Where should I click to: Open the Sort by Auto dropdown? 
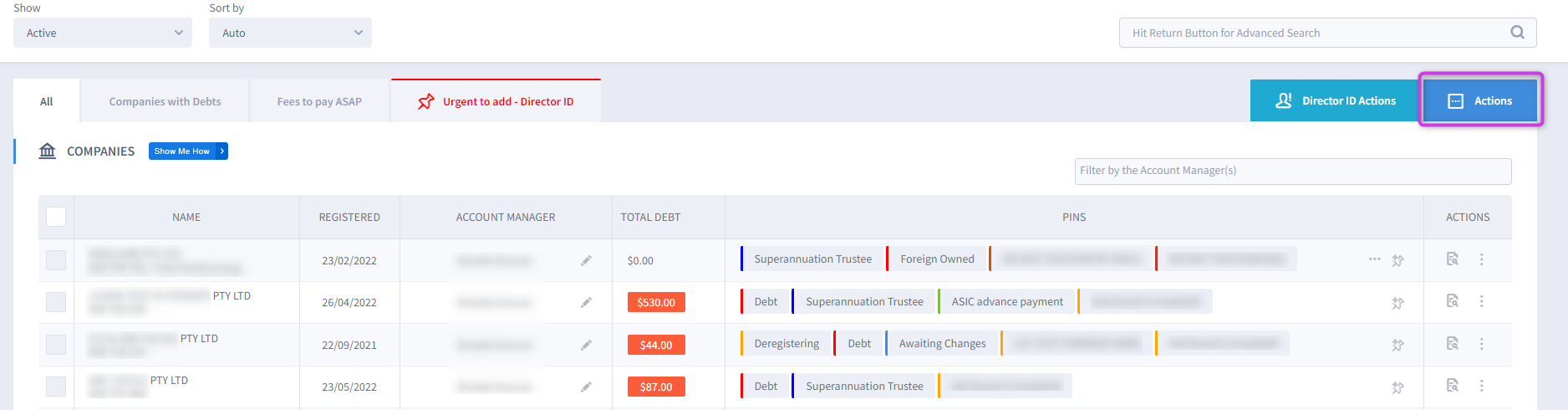click(x=290, y=33)
